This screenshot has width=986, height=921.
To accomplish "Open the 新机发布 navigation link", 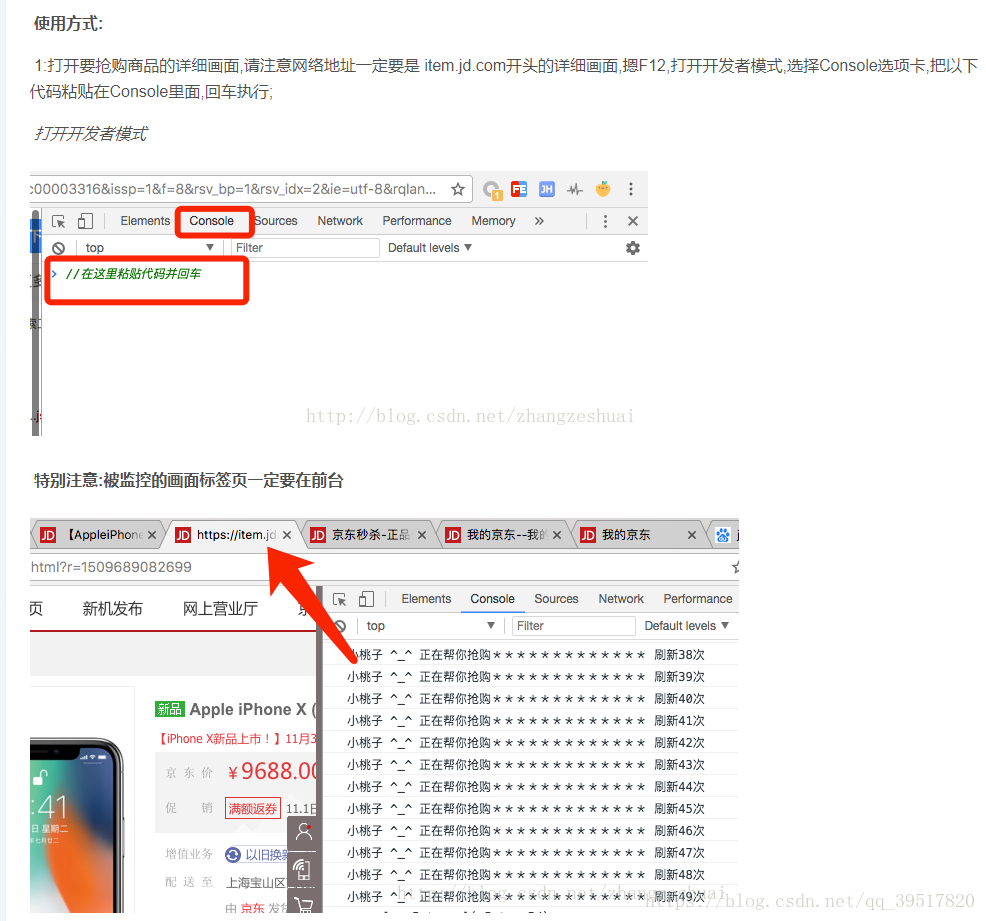I will coord(113,609).
